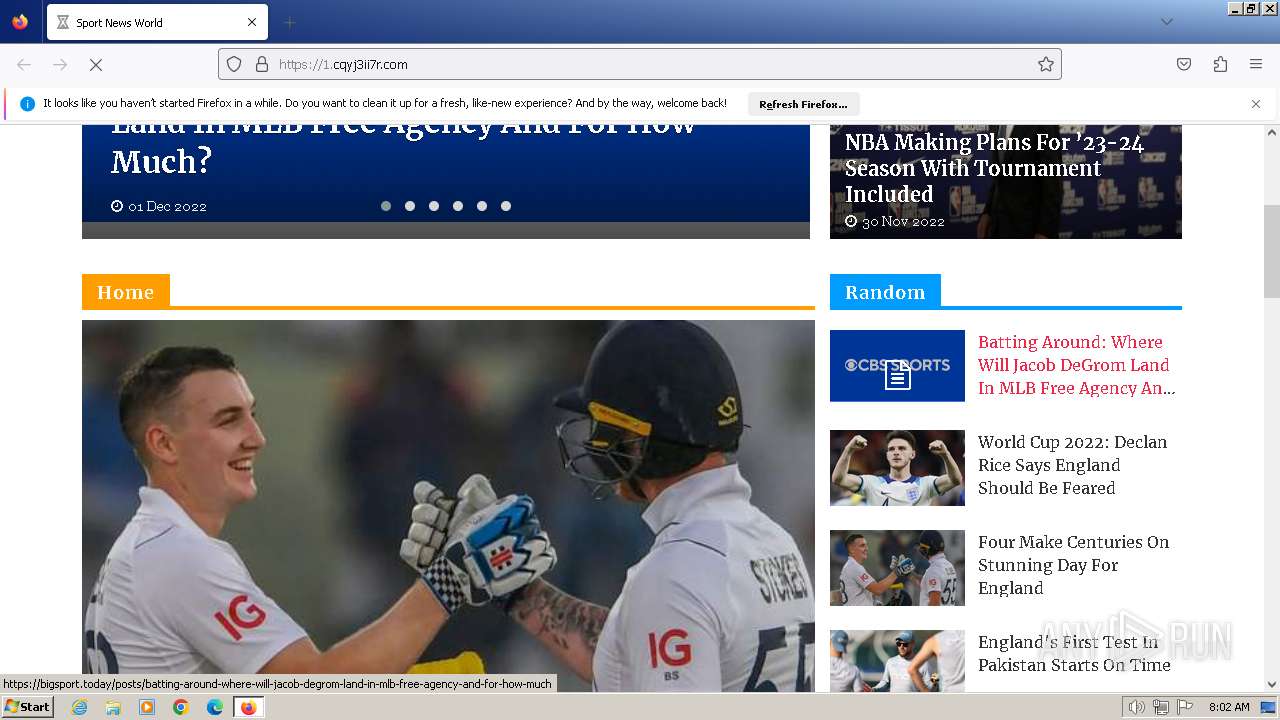Open the Extensions puzzle icon
The width and height of the screenshot is (1280, 720).
tap(1220, 64)
